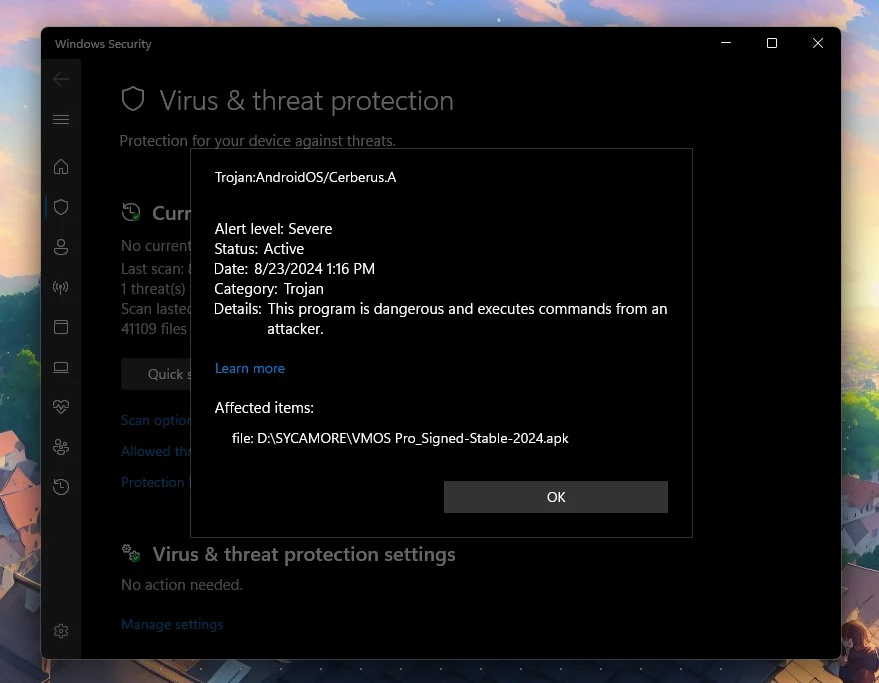Open Device performance & health heart icon

tap(61, 407)
